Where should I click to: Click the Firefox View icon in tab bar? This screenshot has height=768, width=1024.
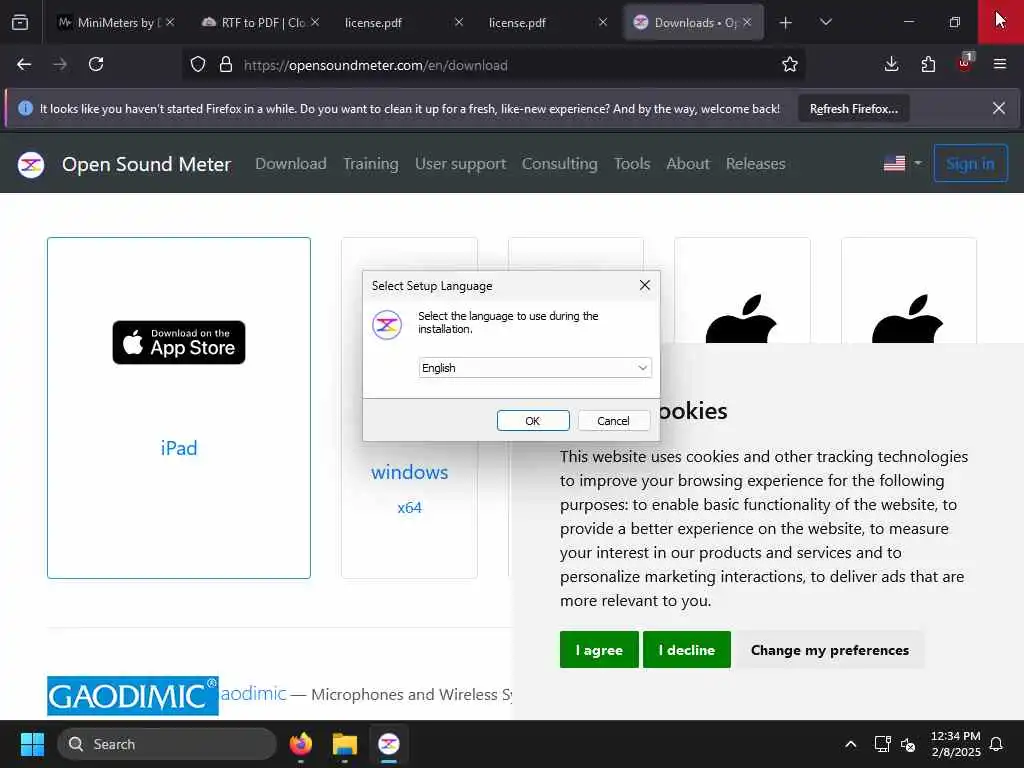coord(20,22)
